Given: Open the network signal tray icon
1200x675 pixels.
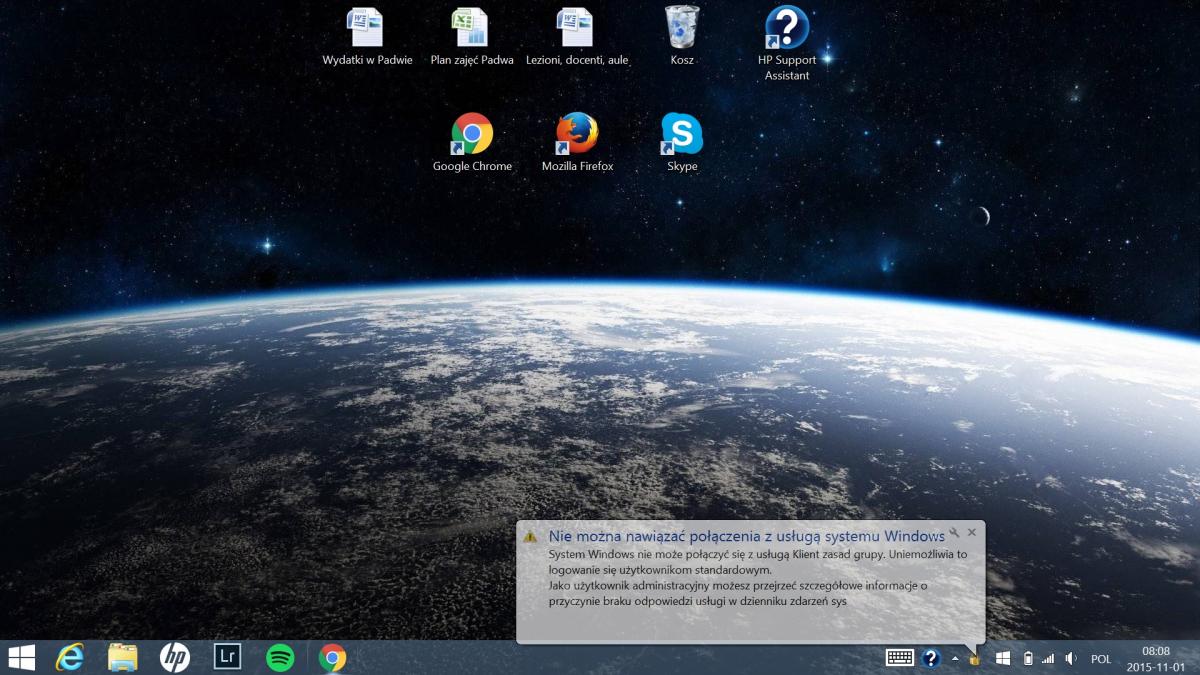Looking at the screenshot, I should [x=1048, y=658].
